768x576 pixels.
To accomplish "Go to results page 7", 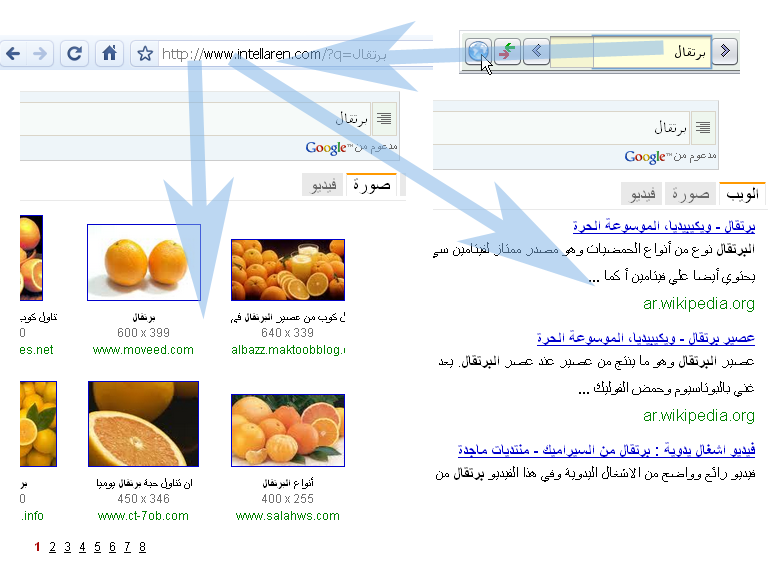I will point(127,547).
